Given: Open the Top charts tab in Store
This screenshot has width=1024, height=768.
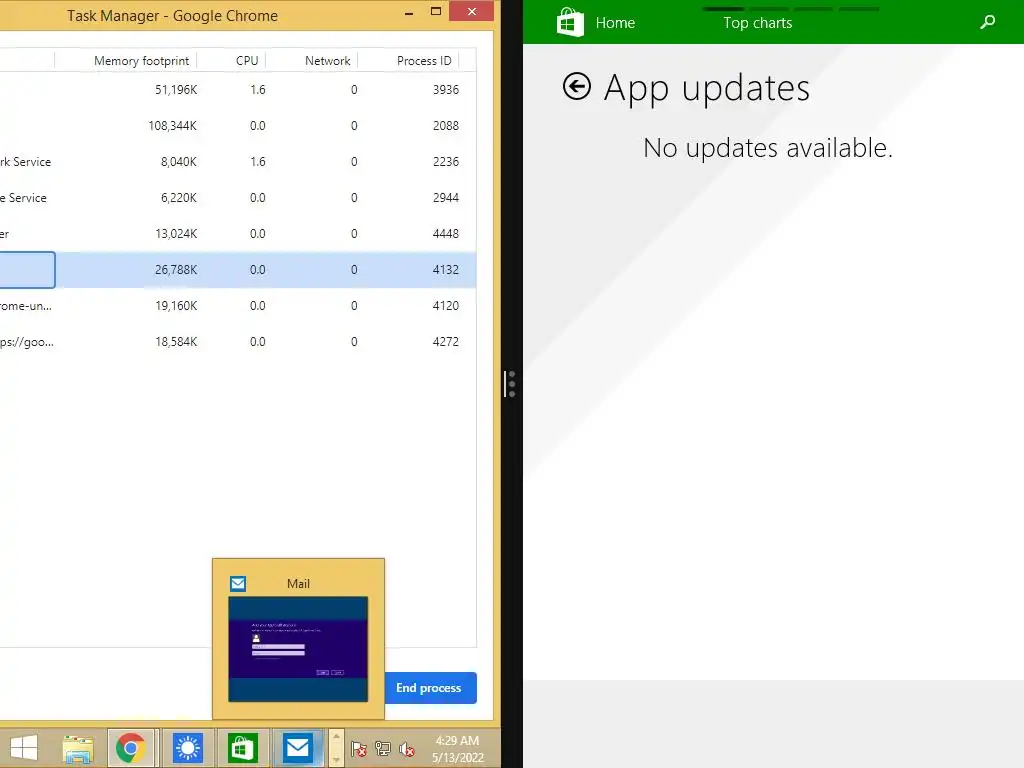Looking at the screenshot, I should coord(758,23).
